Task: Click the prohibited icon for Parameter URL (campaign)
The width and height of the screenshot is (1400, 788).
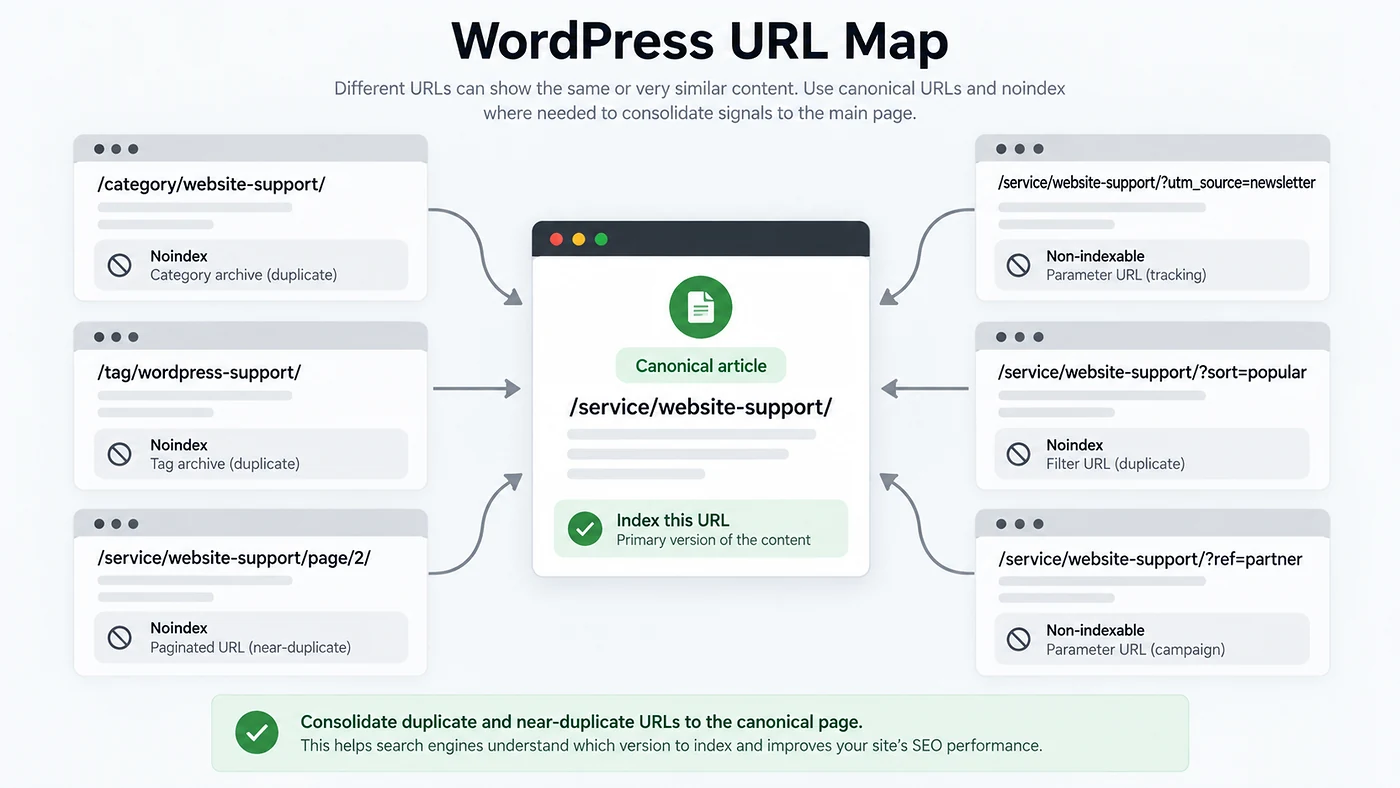Action: [x=1018, y=639]
